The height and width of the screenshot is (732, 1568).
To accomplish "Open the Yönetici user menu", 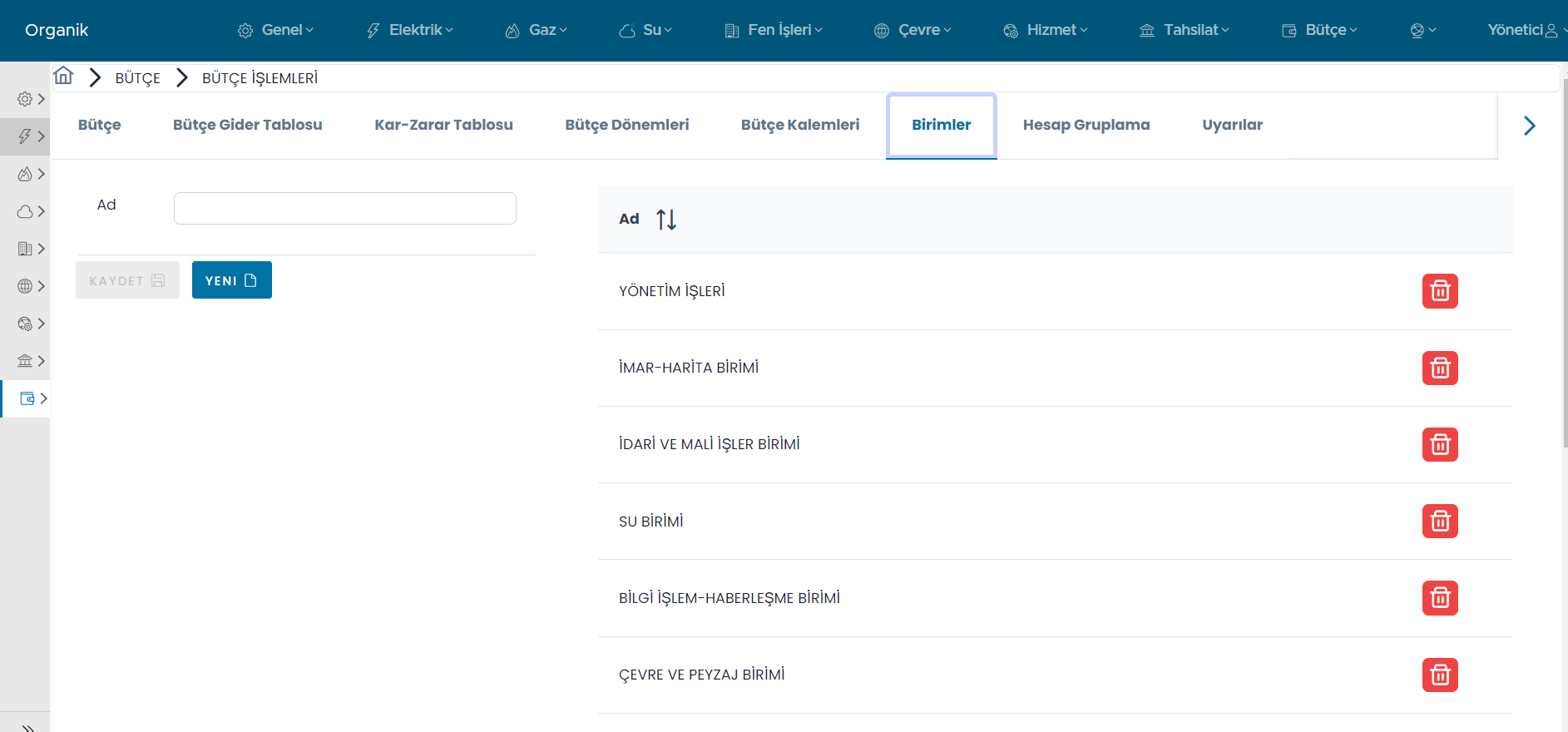I will (1521, 30).
